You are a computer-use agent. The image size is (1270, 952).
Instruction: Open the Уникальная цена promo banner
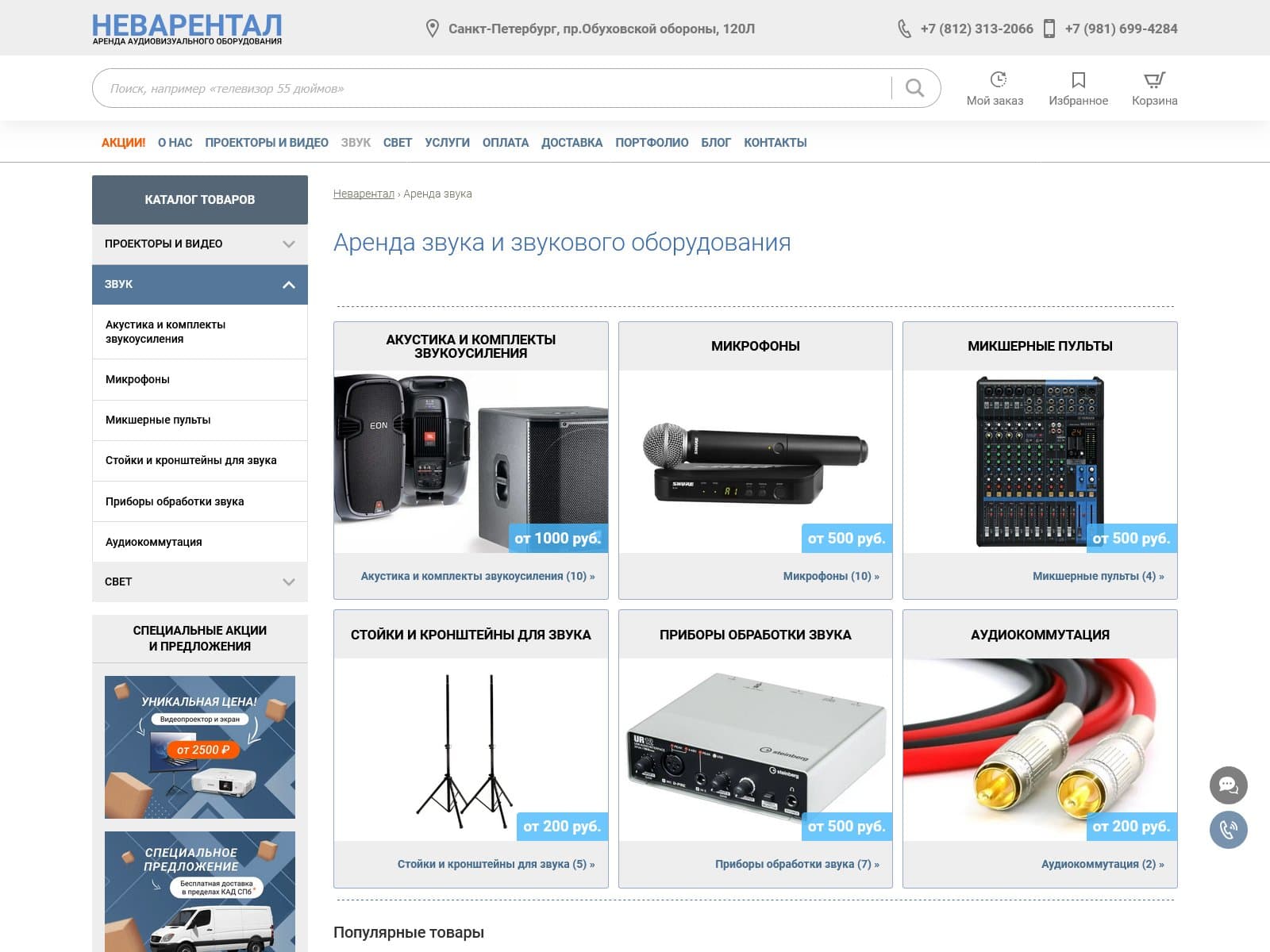pyautogui.click(x=200, y=747)
